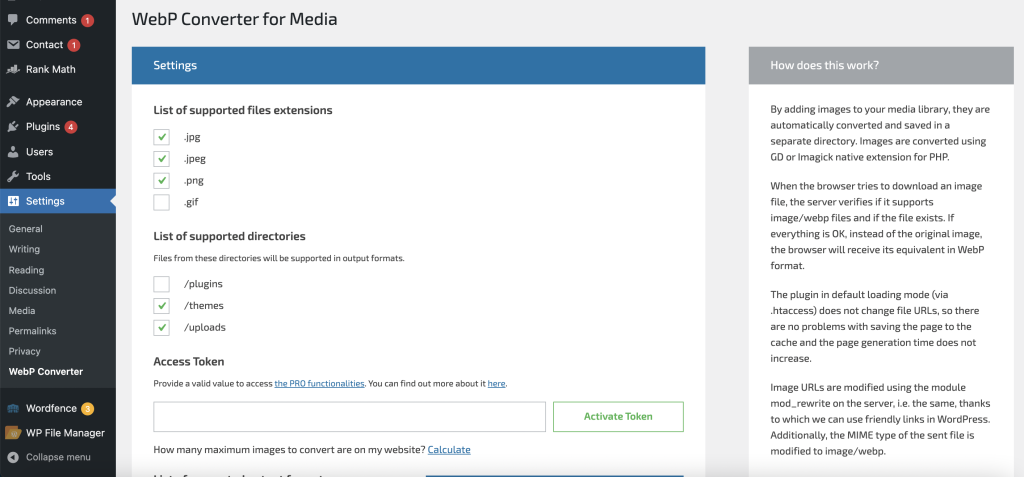Click the Rank Math icon in sidebar

click(13, 70)
